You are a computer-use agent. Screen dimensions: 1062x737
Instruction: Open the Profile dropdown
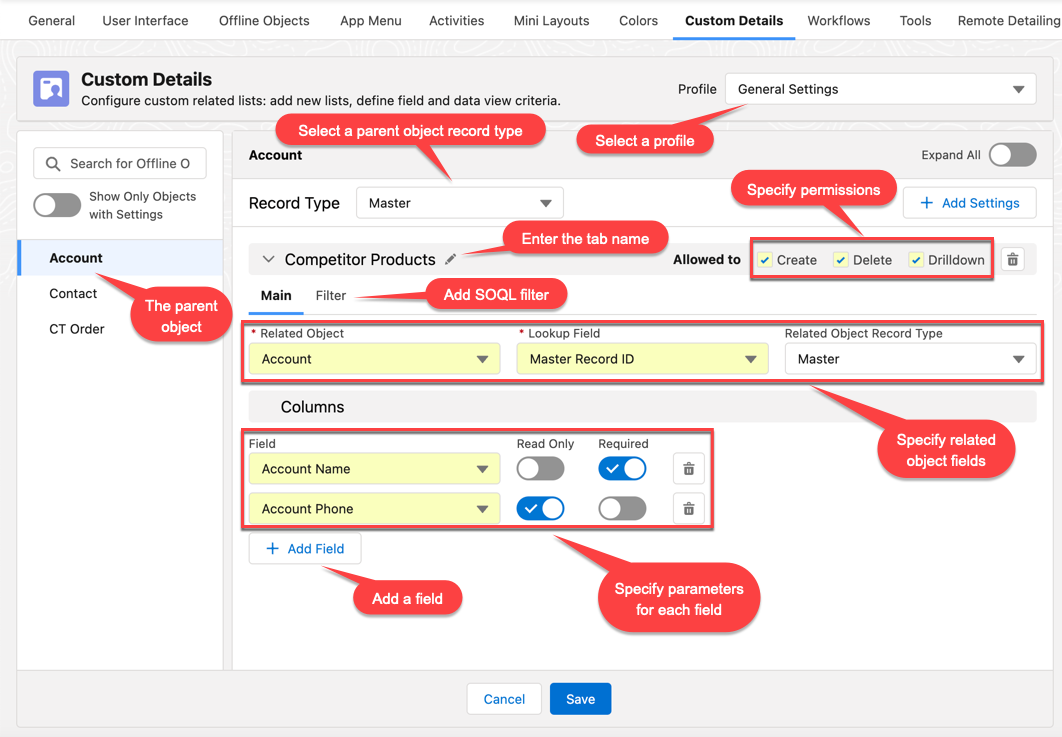click(x=880, y=89)
